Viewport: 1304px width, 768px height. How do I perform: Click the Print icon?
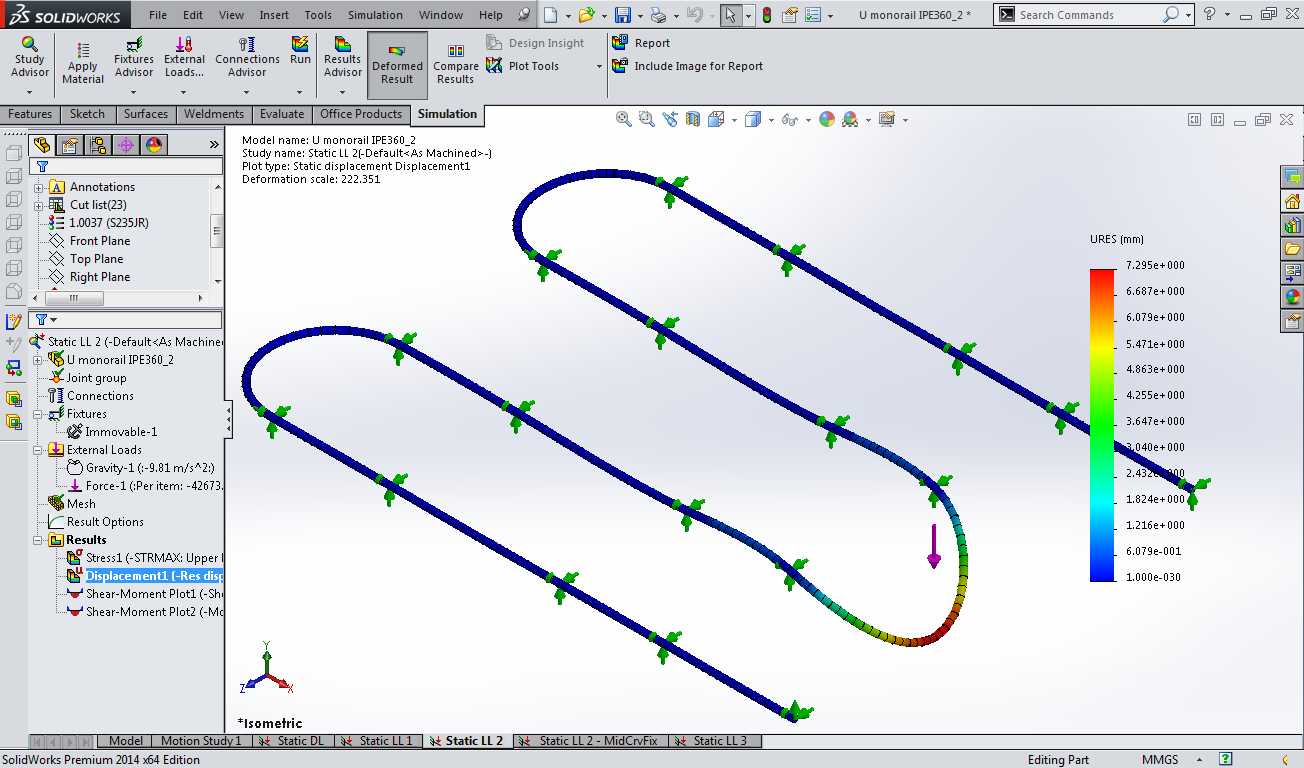(657, 15)
